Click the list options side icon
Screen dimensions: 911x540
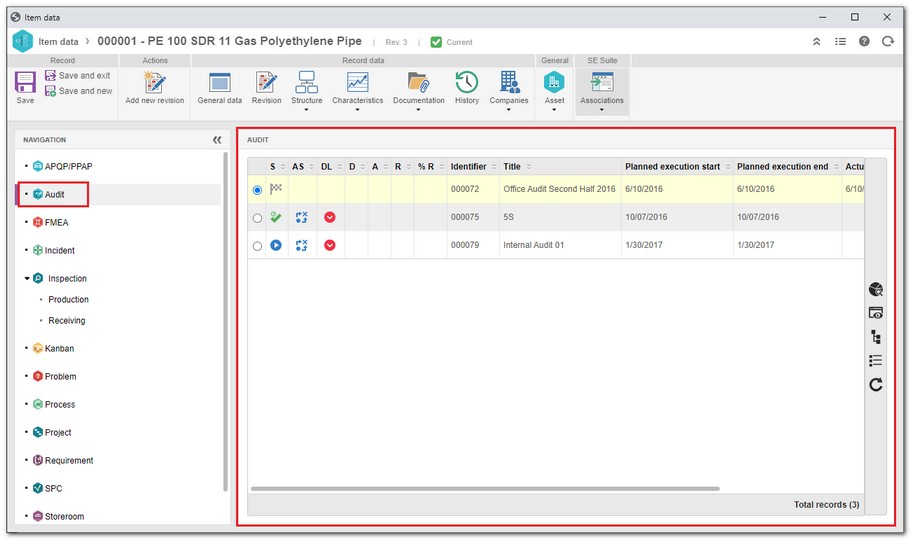pos(876,360)
